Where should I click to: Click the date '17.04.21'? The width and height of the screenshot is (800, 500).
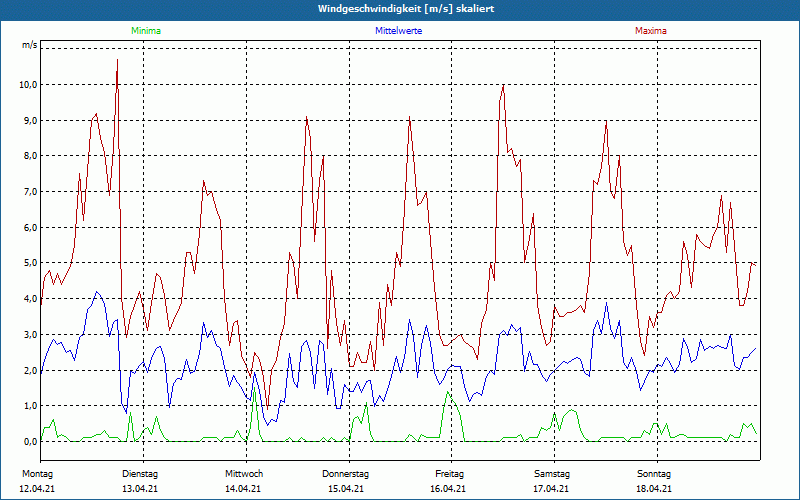tap(552, 489)
